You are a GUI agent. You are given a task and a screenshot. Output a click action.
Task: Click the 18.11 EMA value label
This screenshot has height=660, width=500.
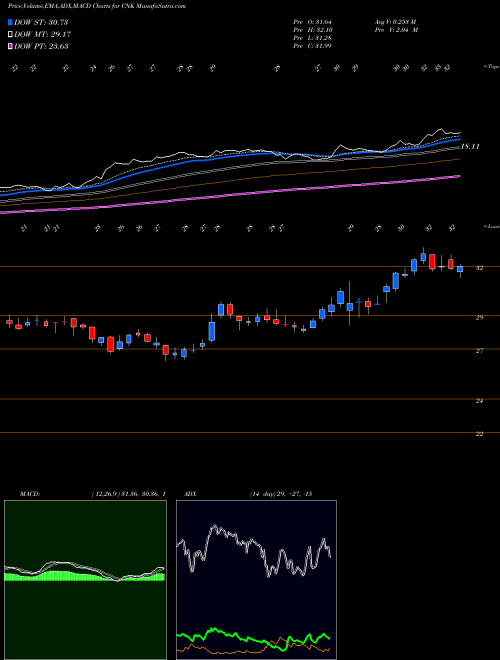click(470, 146)
